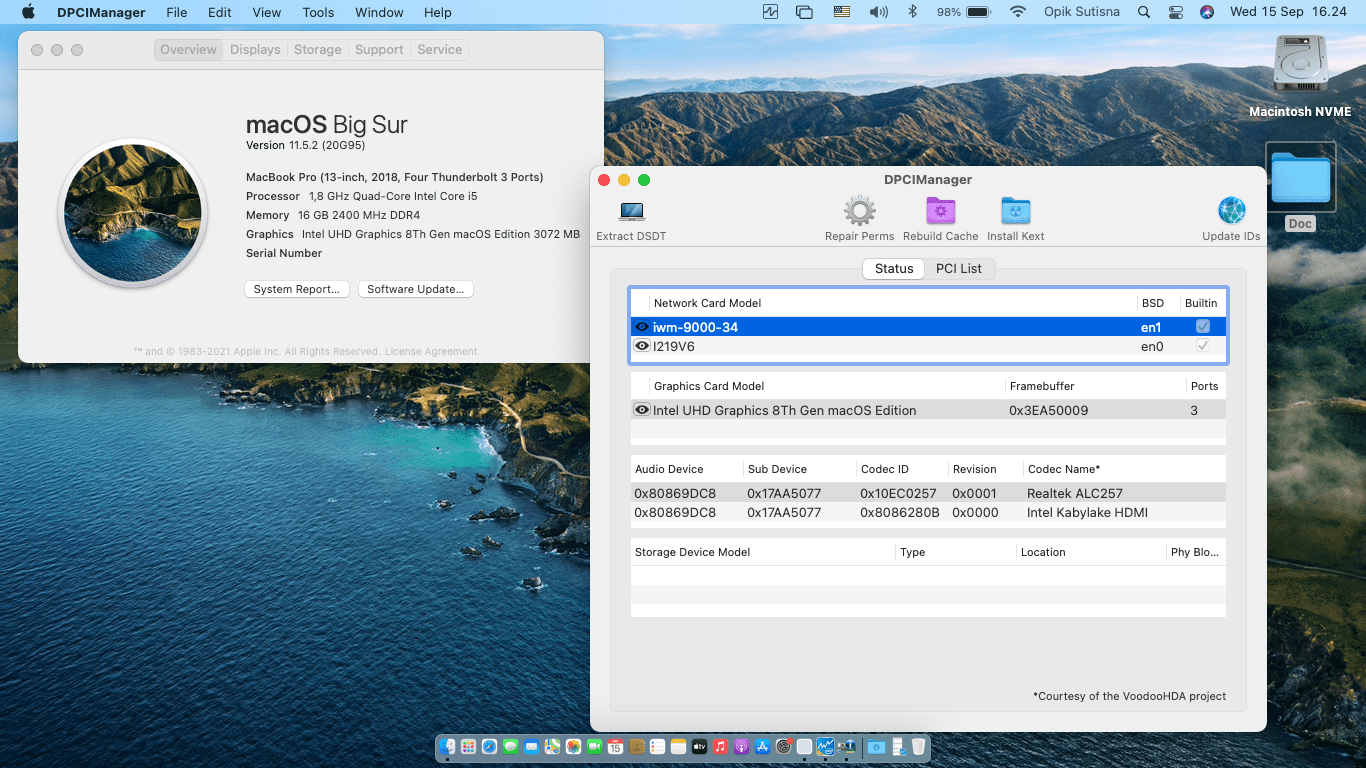The width and height of the screenshot is (1366, 768).
Task: Click the date and time in menu bar
Action: point(1288,12)
